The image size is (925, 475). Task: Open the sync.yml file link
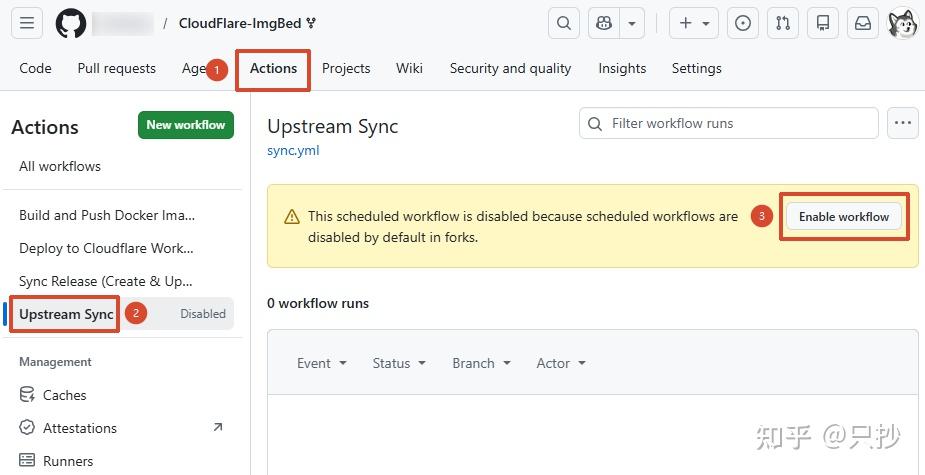293,150
